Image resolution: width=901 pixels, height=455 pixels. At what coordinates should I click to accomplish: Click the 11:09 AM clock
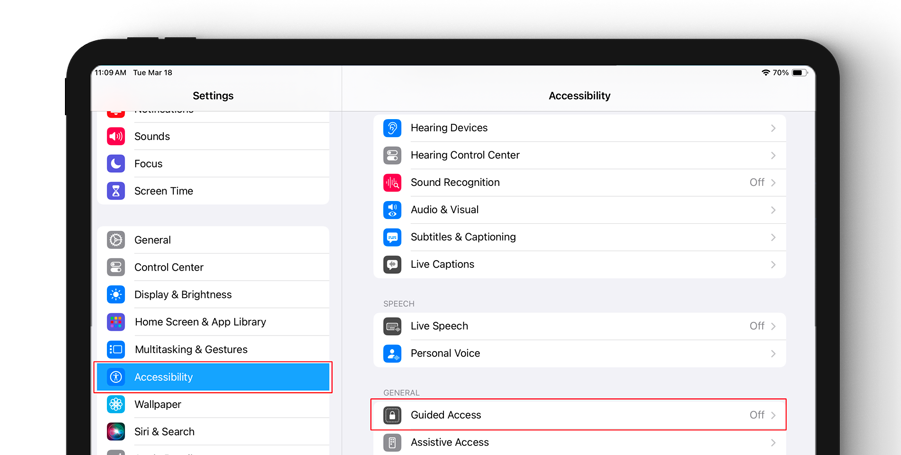(110, 72)
